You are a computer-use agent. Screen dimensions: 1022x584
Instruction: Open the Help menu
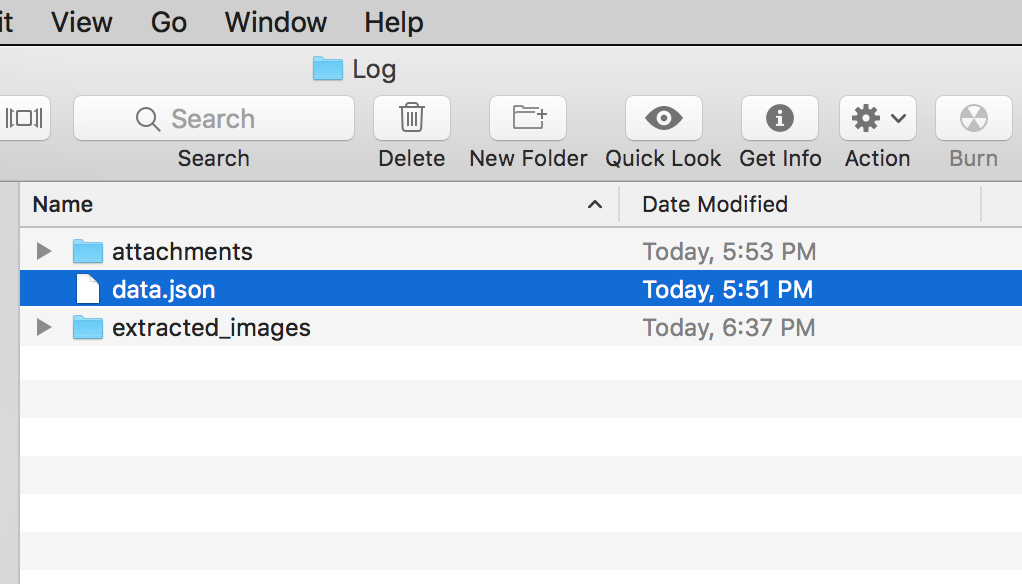coord(394,22)
